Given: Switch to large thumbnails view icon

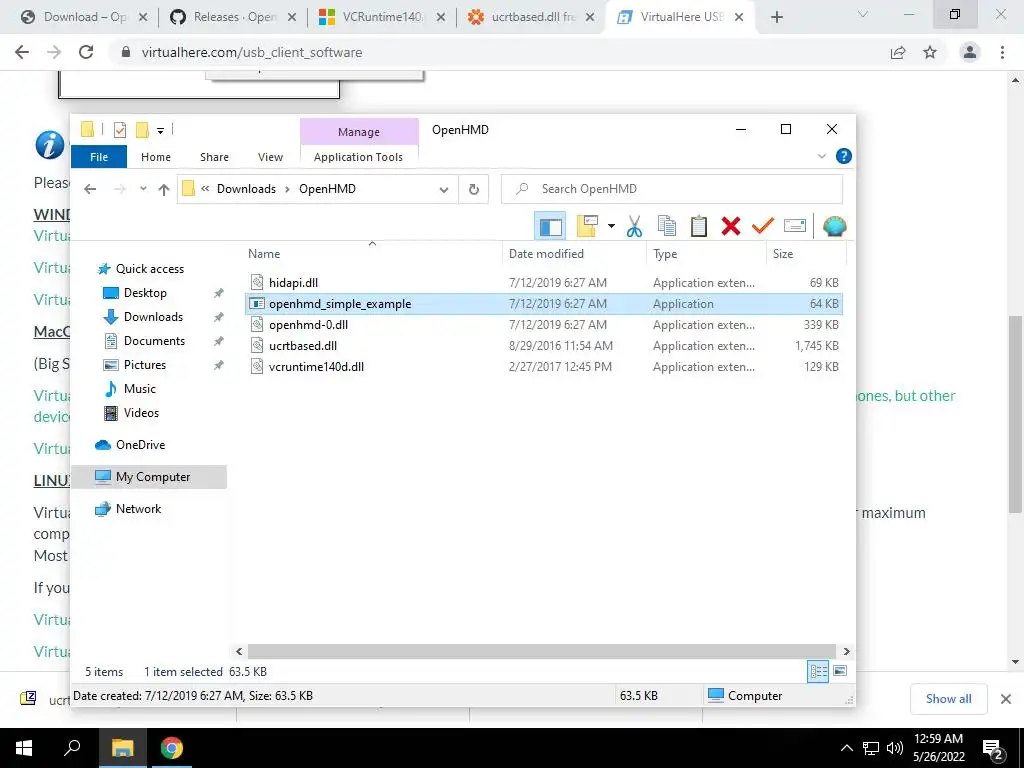Looking at the screenshot, I should 840,671.
